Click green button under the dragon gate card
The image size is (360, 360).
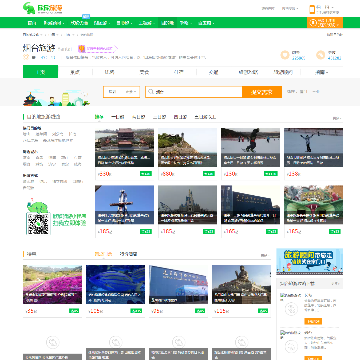coord(335,231)
